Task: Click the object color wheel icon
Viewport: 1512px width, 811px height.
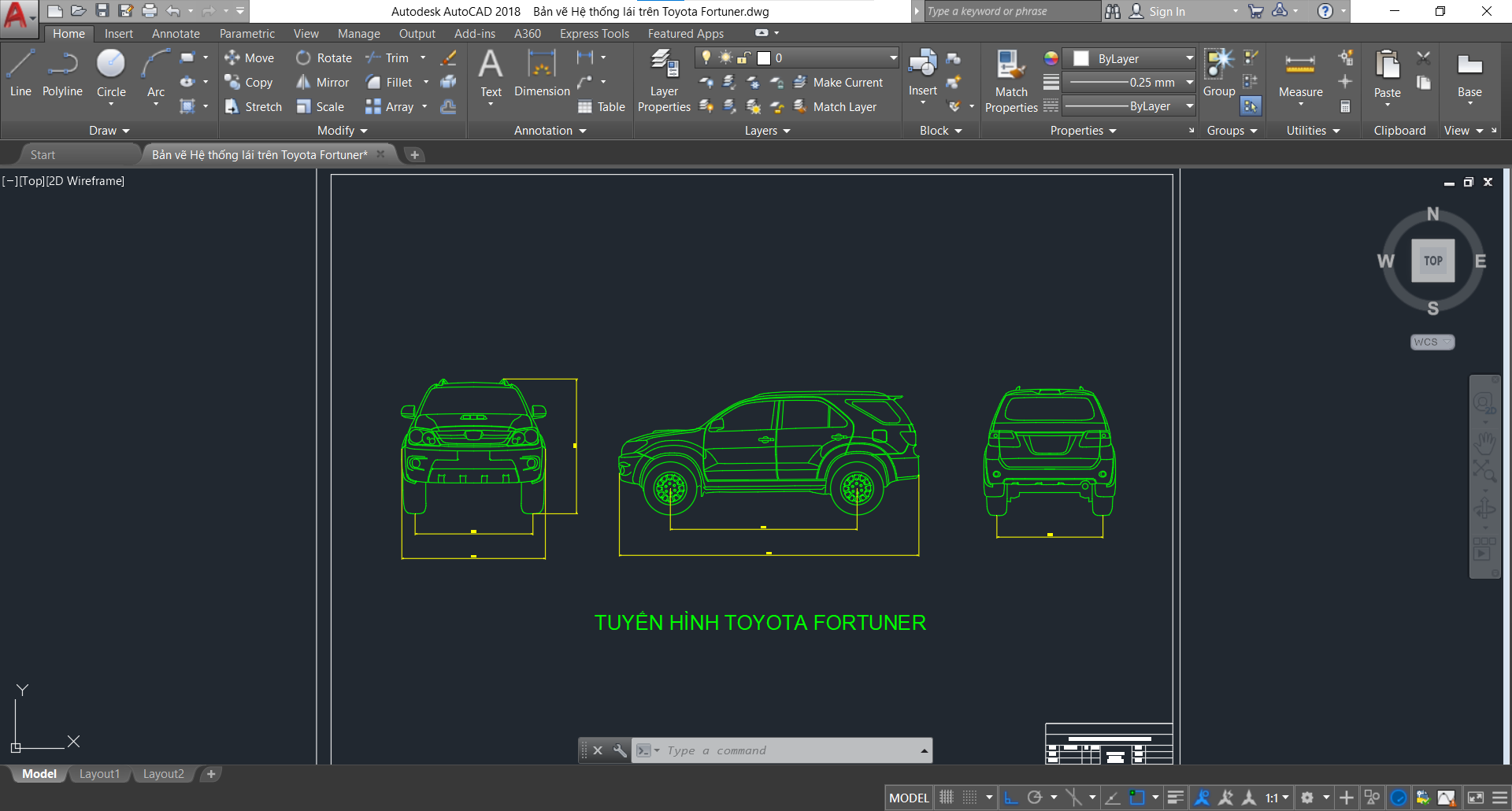Action: [x=1051, y=58]
